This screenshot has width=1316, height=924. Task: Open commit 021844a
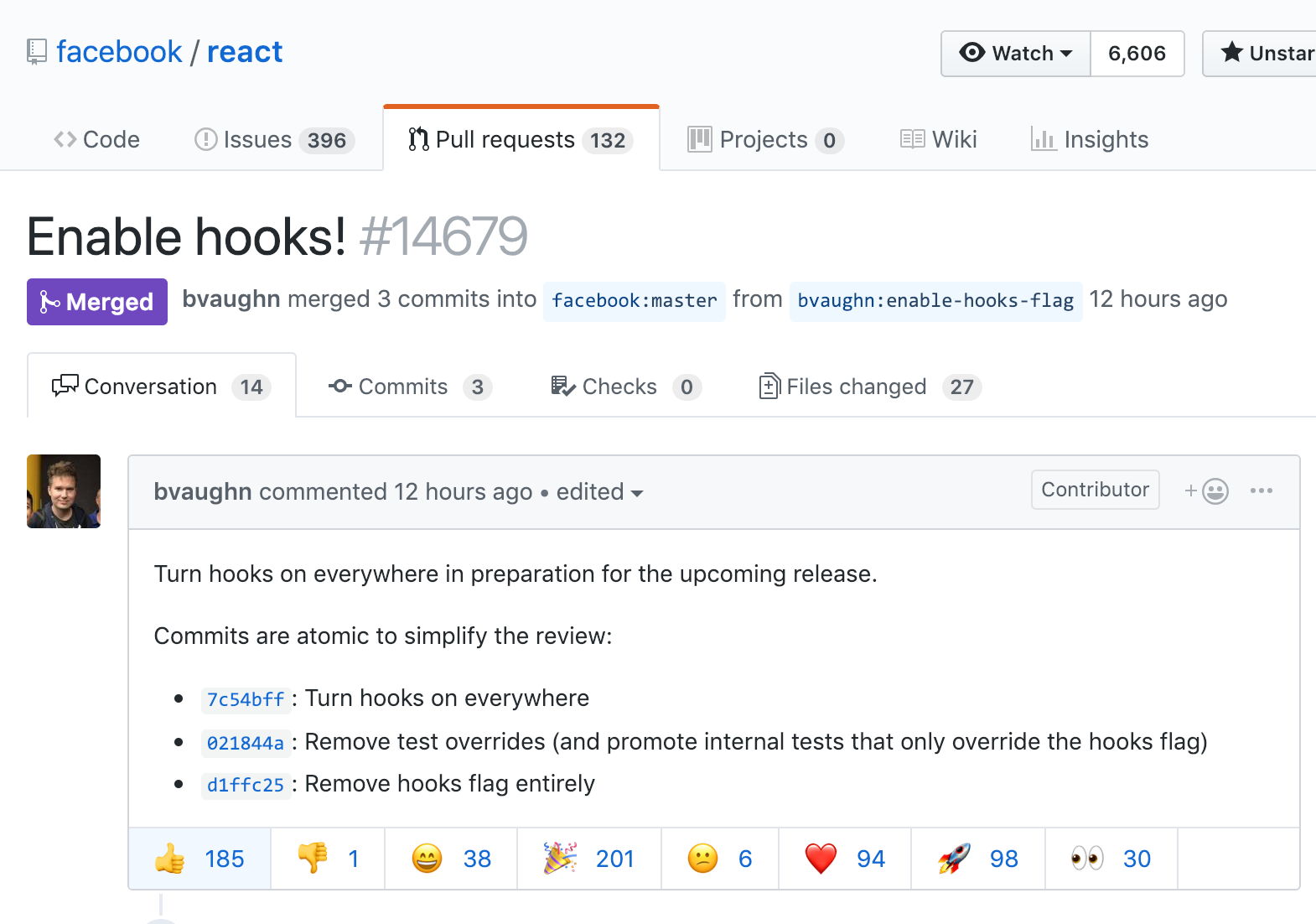pyautogui.click(x=246, y=743)
